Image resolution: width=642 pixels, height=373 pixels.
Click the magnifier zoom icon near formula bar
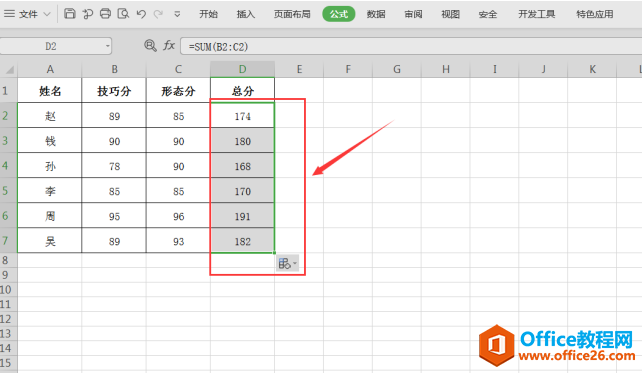(150, 45)
